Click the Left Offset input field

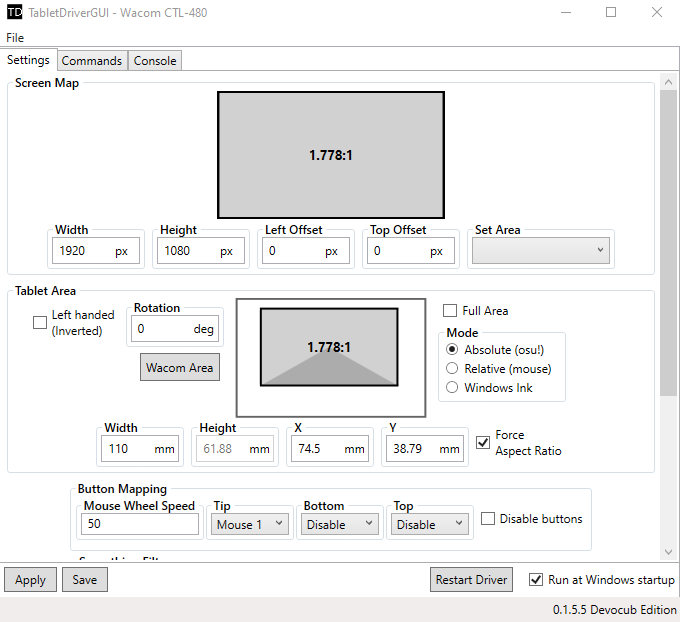coord(306,251)
